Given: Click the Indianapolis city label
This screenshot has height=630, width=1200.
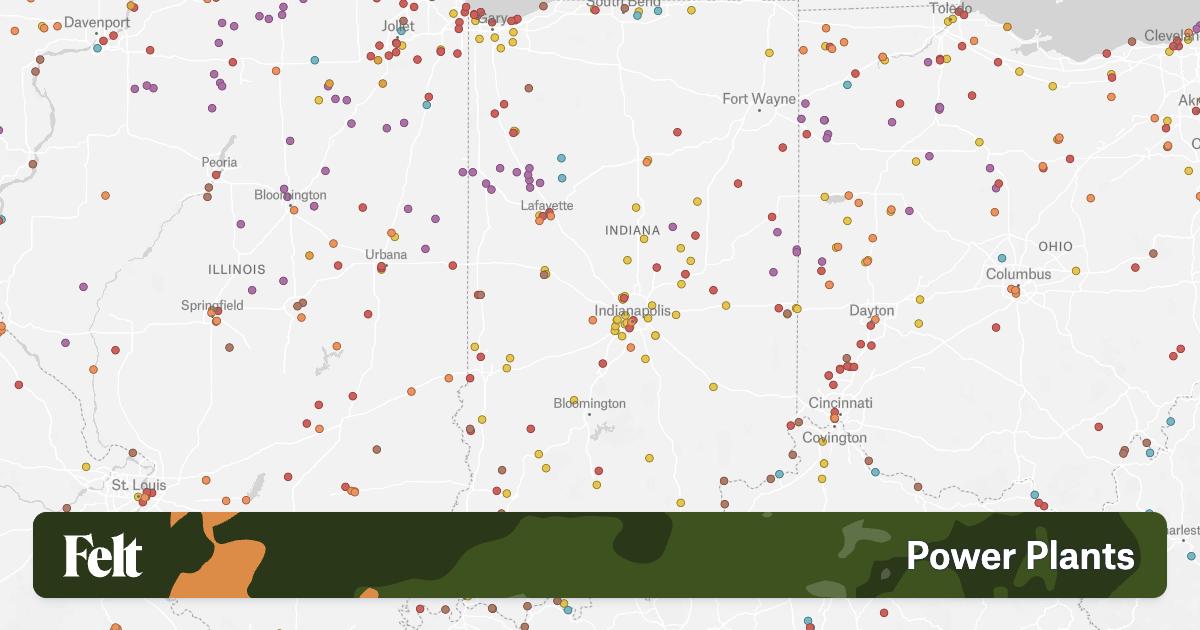Looking at the screenshot, I should point(632,311).
